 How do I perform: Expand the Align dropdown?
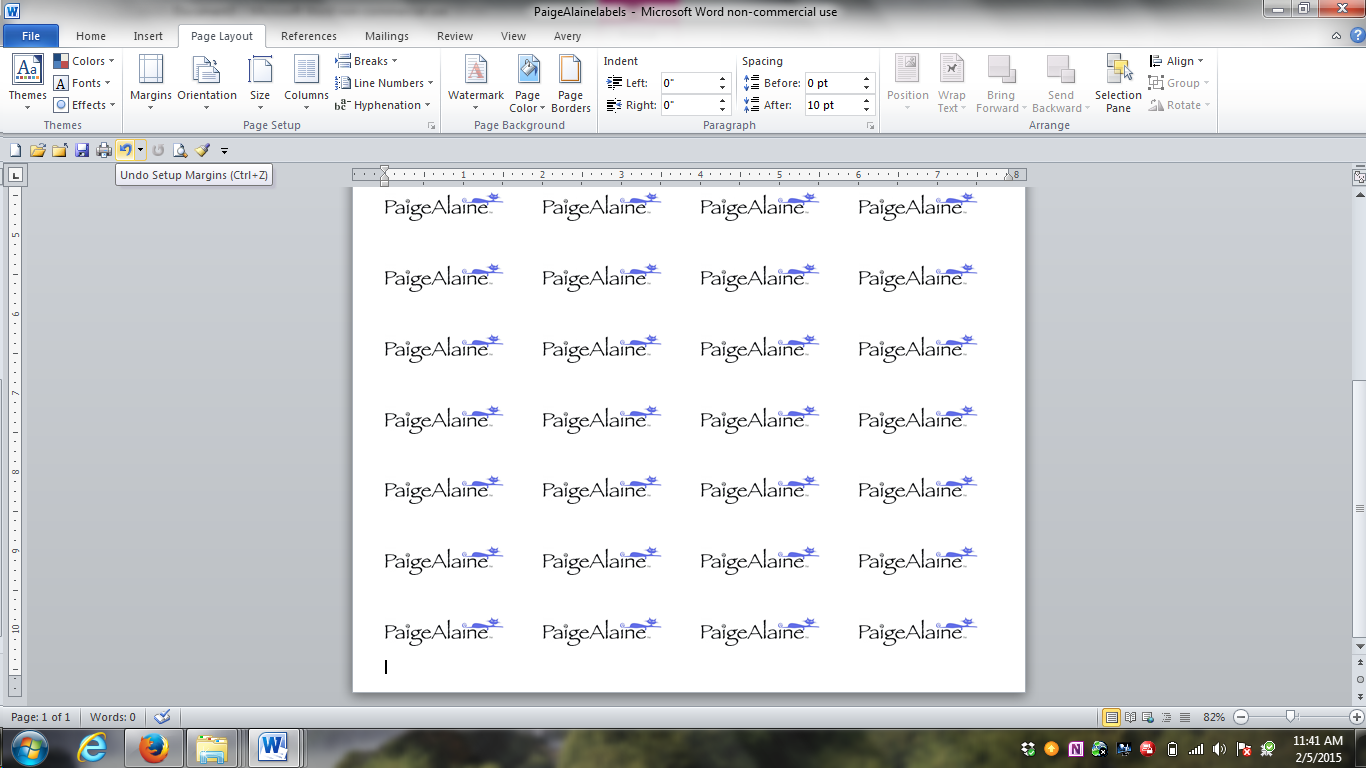click(x=1178, y=61)
